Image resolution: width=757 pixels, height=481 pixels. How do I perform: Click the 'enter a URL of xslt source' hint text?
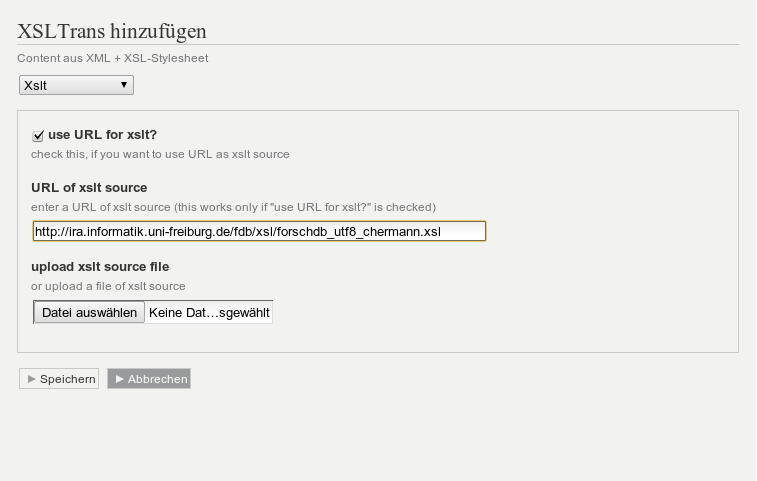234,207
